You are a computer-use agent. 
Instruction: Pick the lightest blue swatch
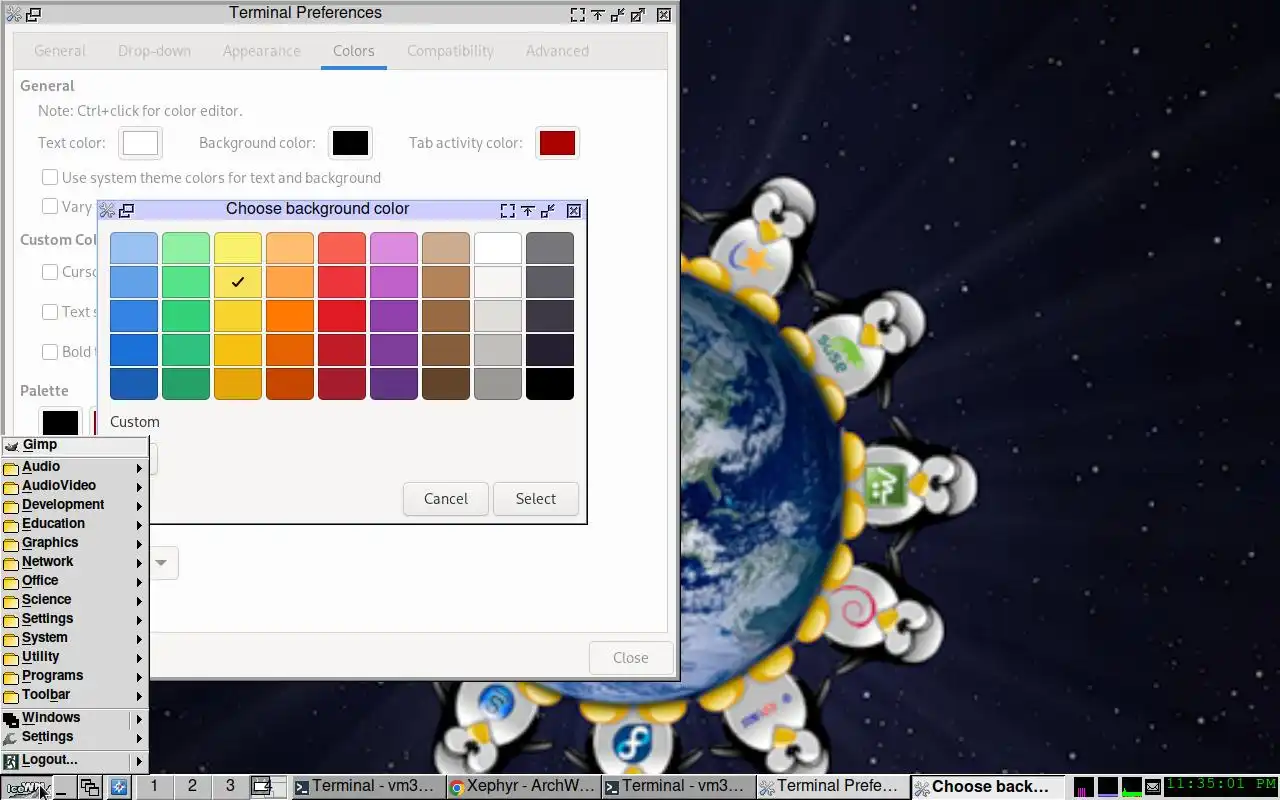(134, 248)
